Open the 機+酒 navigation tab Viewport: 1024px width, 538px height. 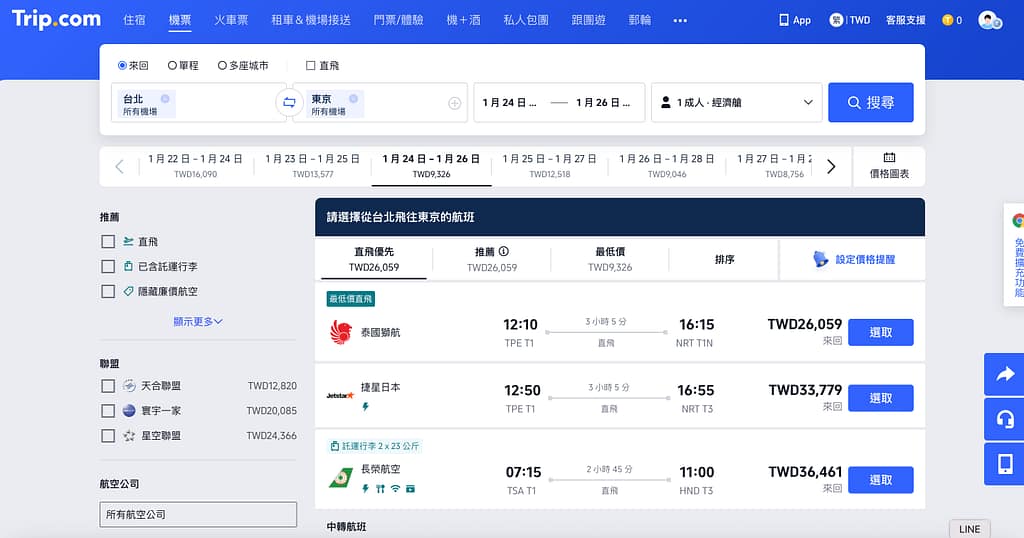(x=463, y=20)
